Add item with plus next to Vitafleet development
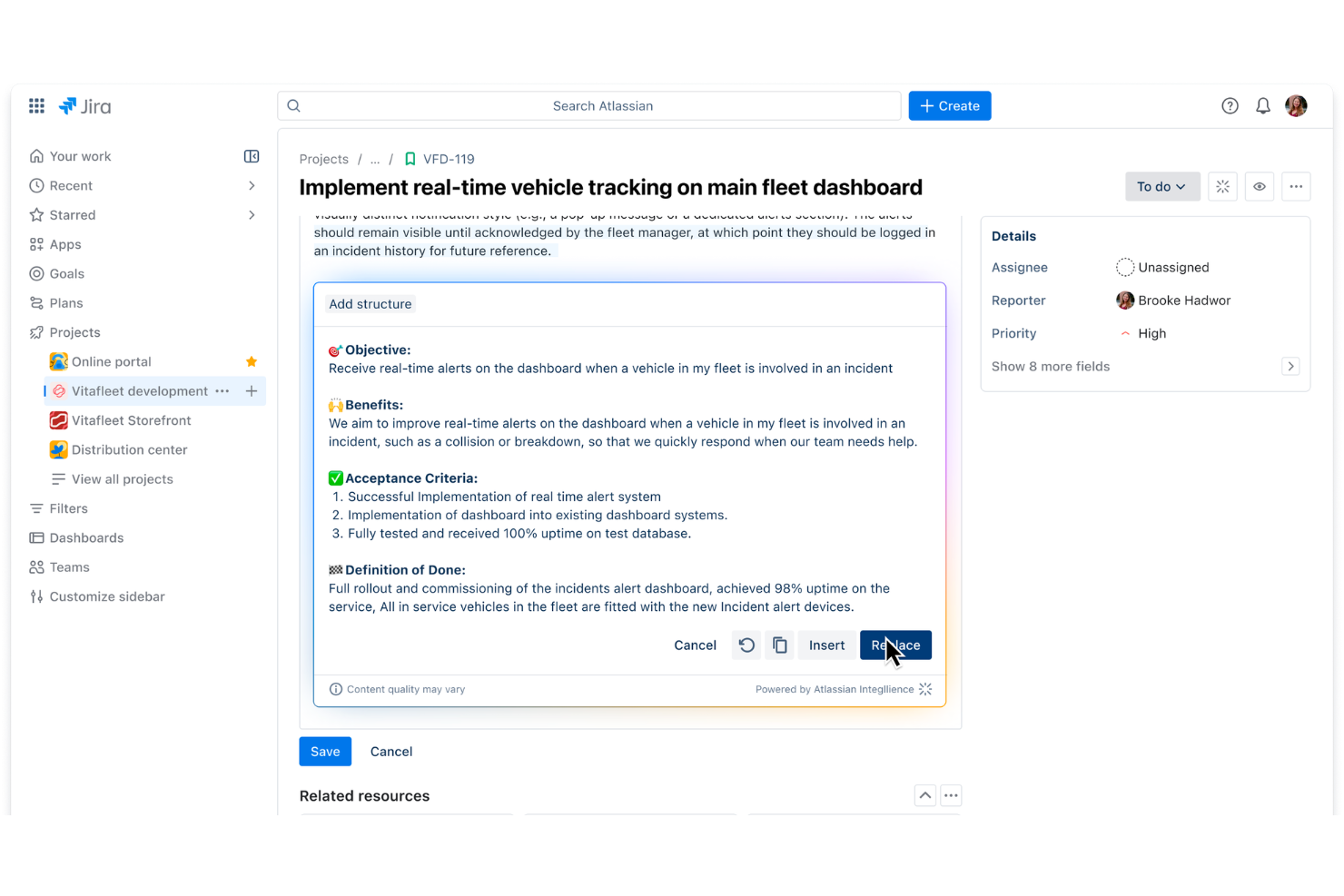 point(252,391)
